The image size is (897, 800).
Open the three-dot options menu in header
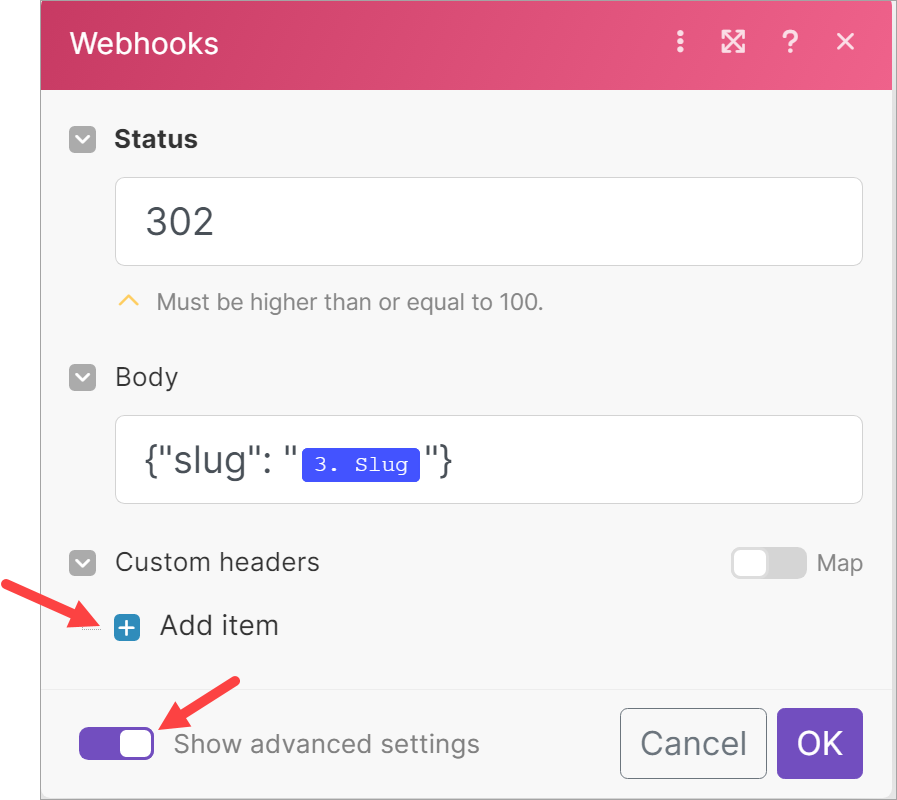(680, 42)
